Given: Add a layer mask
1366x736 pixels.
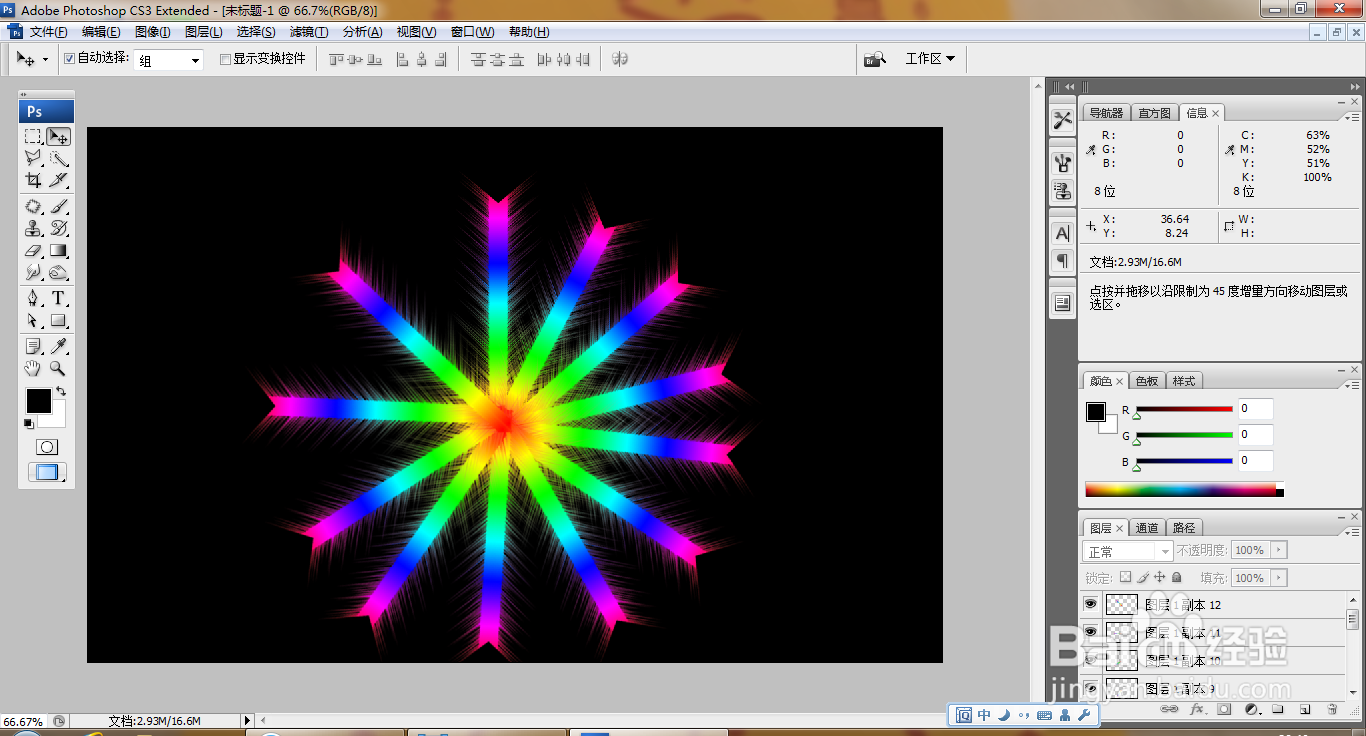Looking at the screenshot, I should coord(1223,709).
